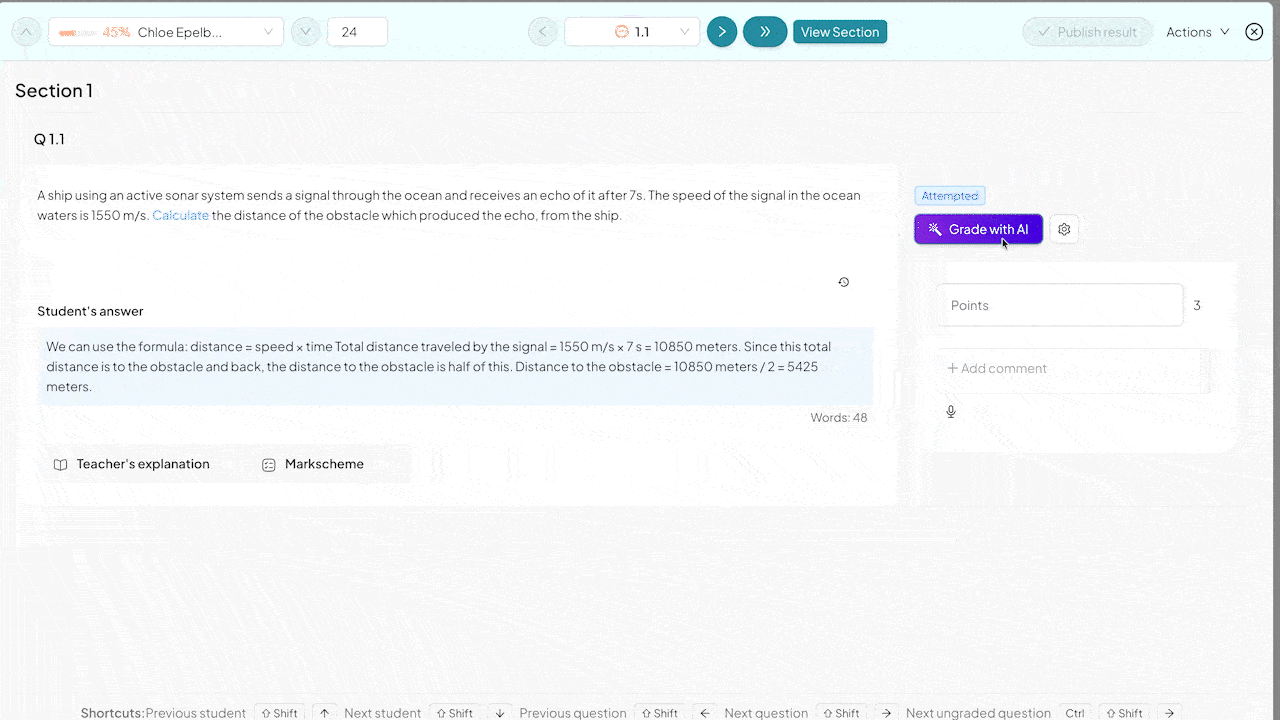Screen dimensions: 1280x720
Task: Close the grading view with X
Action: point(1254,32)
